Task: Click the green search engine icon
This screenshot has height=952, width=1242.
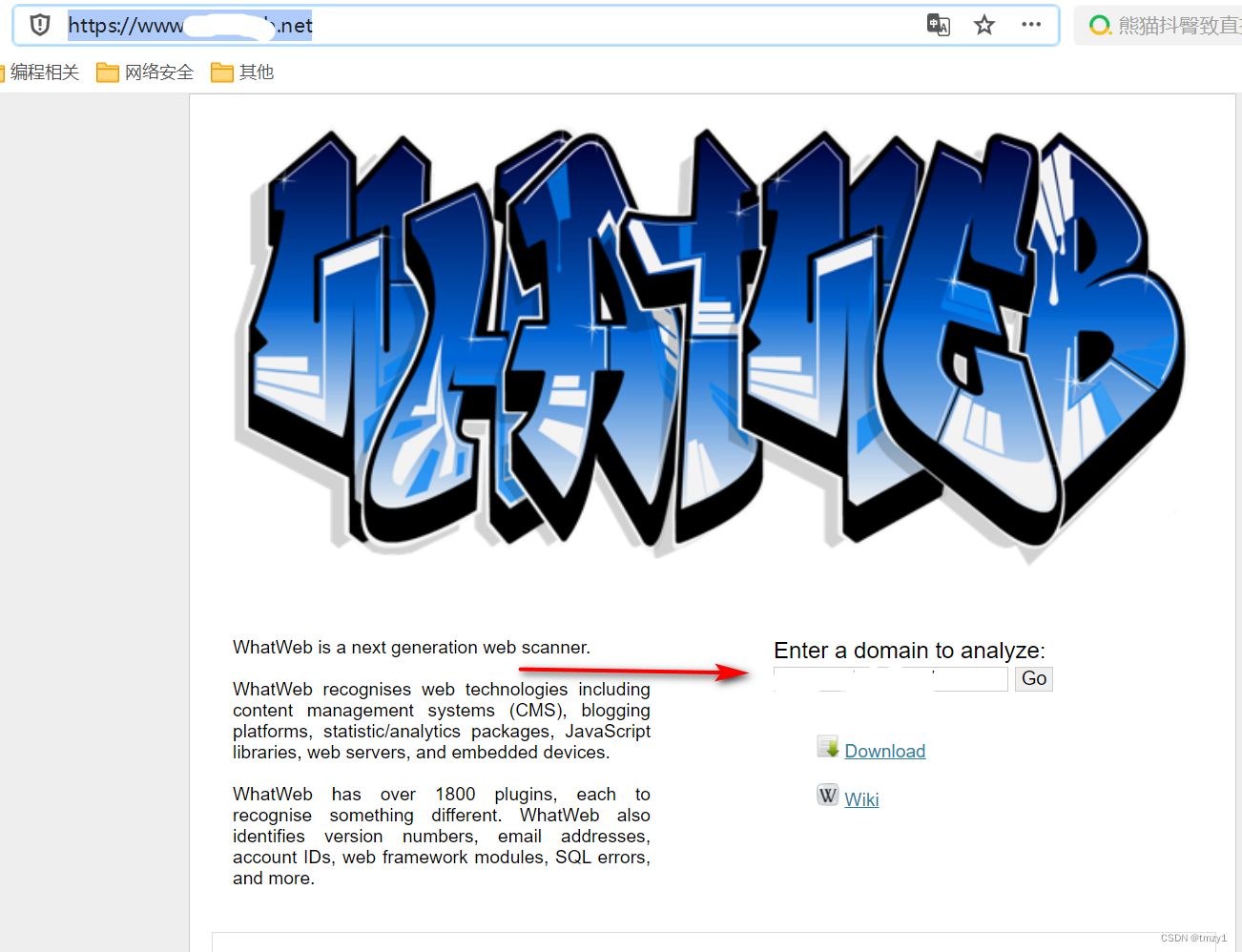Action: coord(1099,25)
